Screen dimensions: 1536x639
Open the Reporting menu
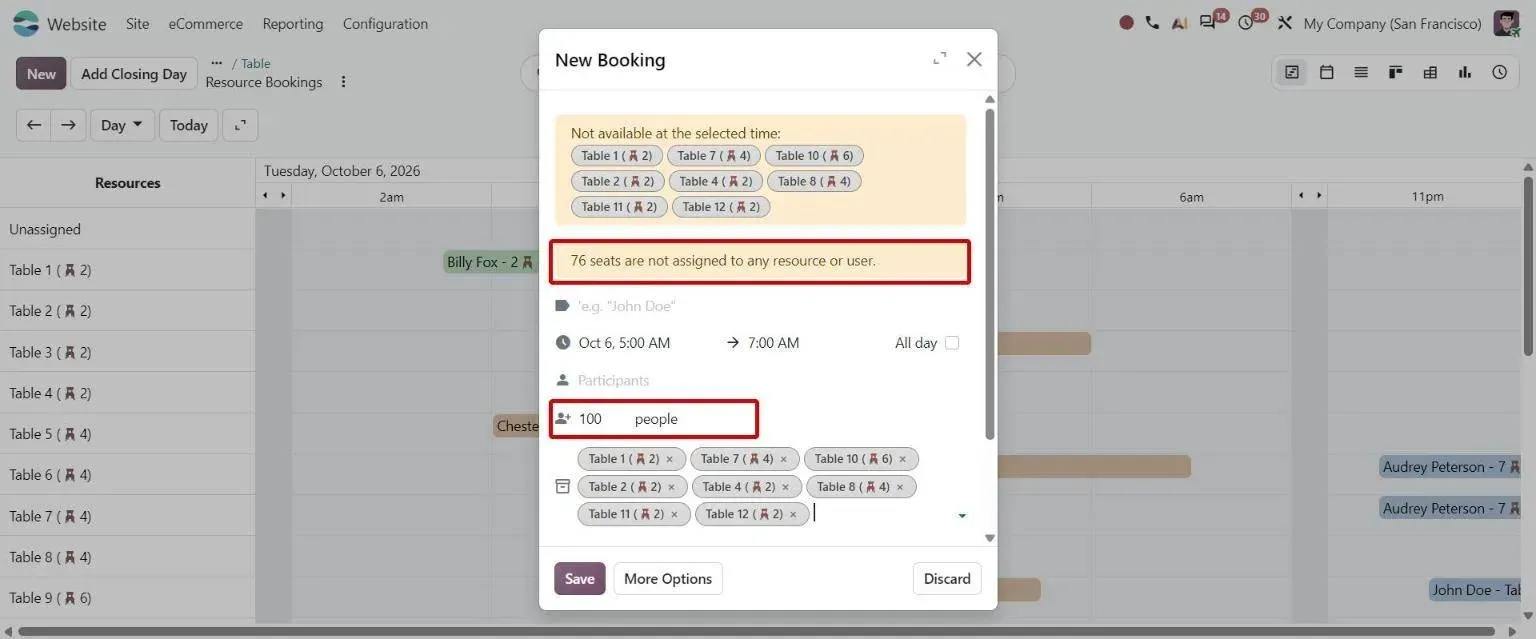(293, 23)
